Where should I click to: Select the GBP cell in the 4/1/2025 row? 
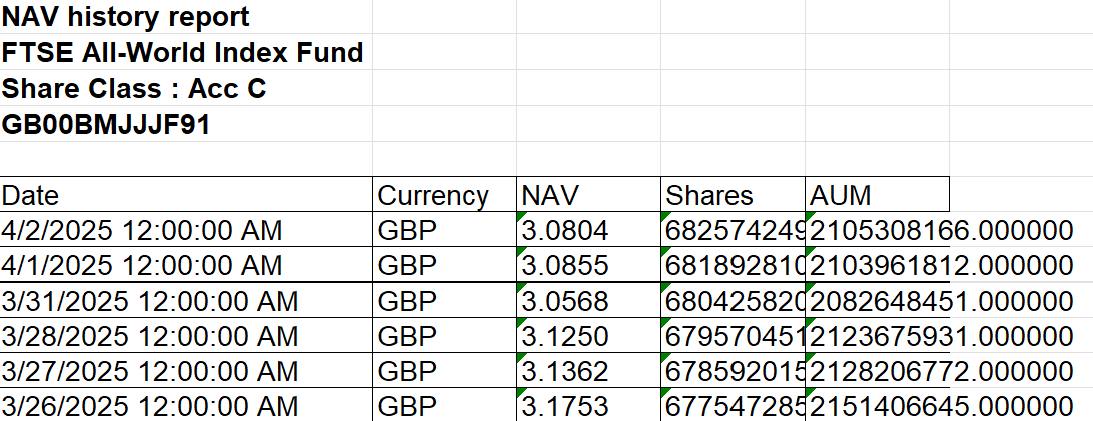[445, 265]
